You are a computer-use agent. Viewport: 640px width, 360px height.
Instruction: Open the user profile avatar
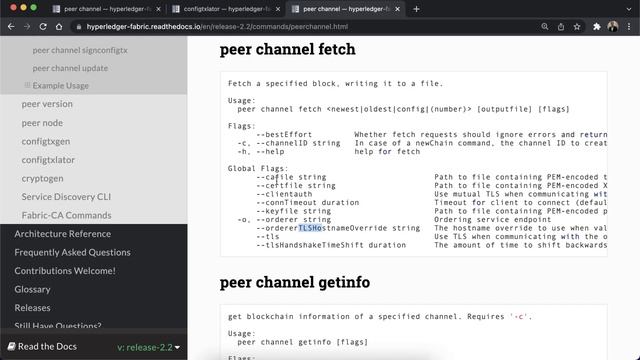click(x=613, y=27)
